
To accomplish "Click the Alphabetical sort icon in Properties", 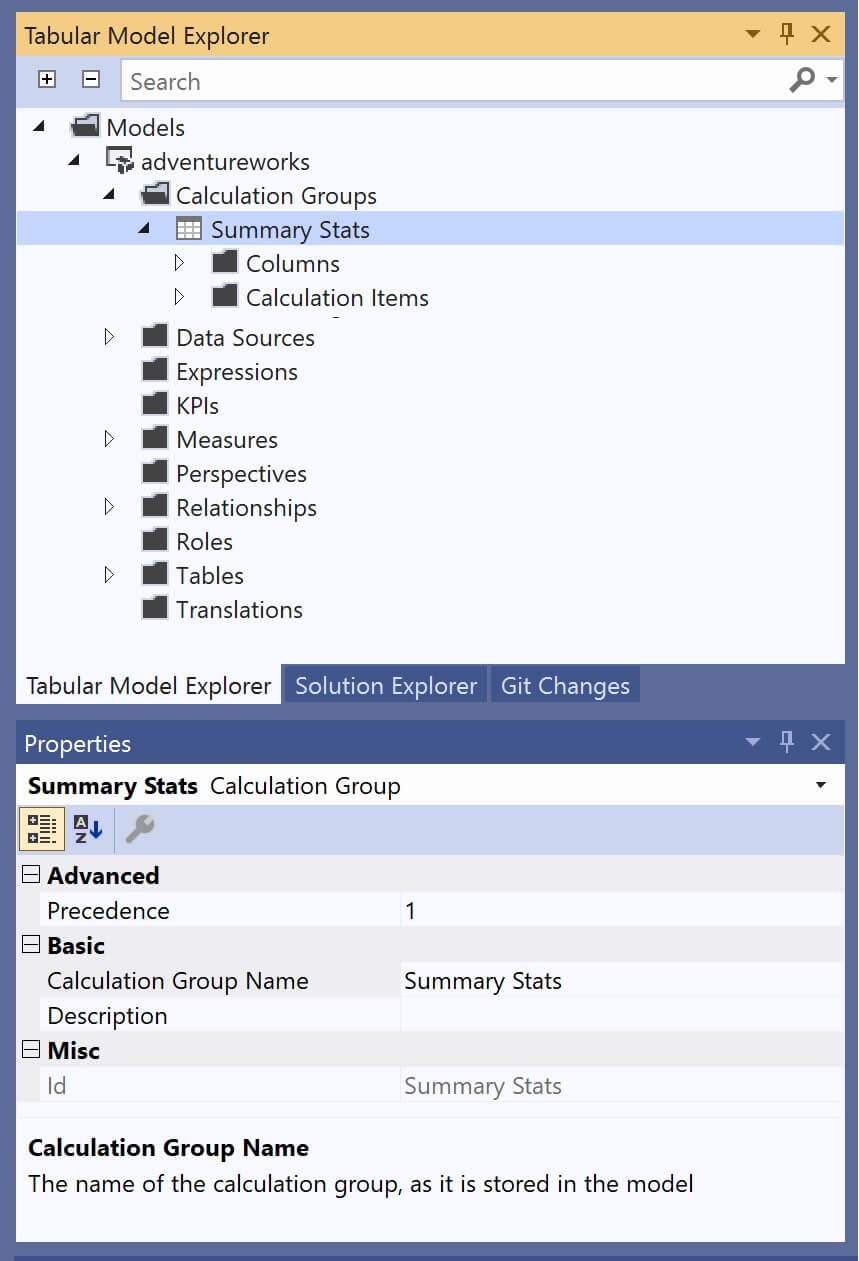I will click(x=88, y=829).
